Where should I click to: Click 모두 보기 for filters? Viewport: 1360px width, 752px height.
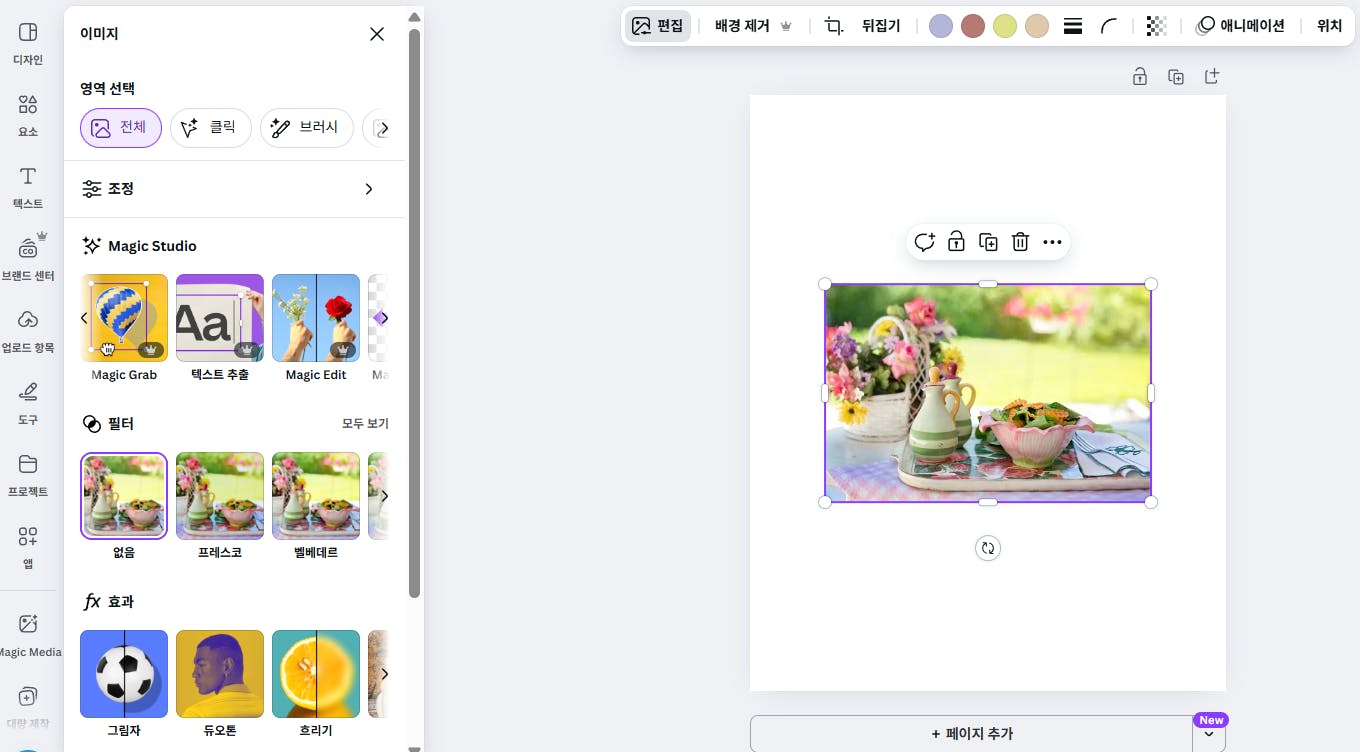[x=365, y=424]
